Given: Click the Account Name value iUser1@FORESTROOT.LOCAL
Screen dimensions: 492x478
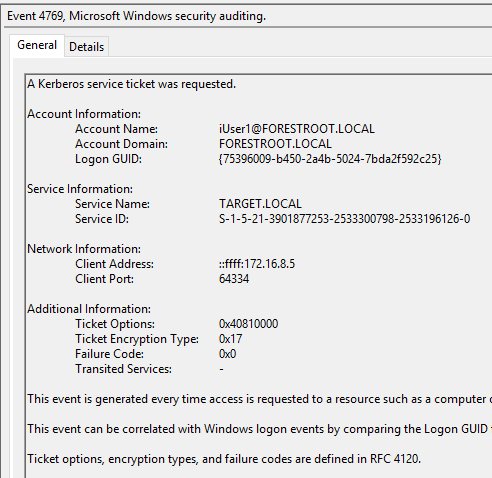Looking at the screenshot, I should (297, 129).
